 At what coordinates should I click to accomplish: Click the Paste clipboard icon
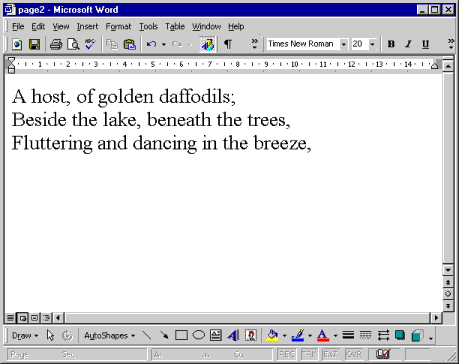click(130, 44)
